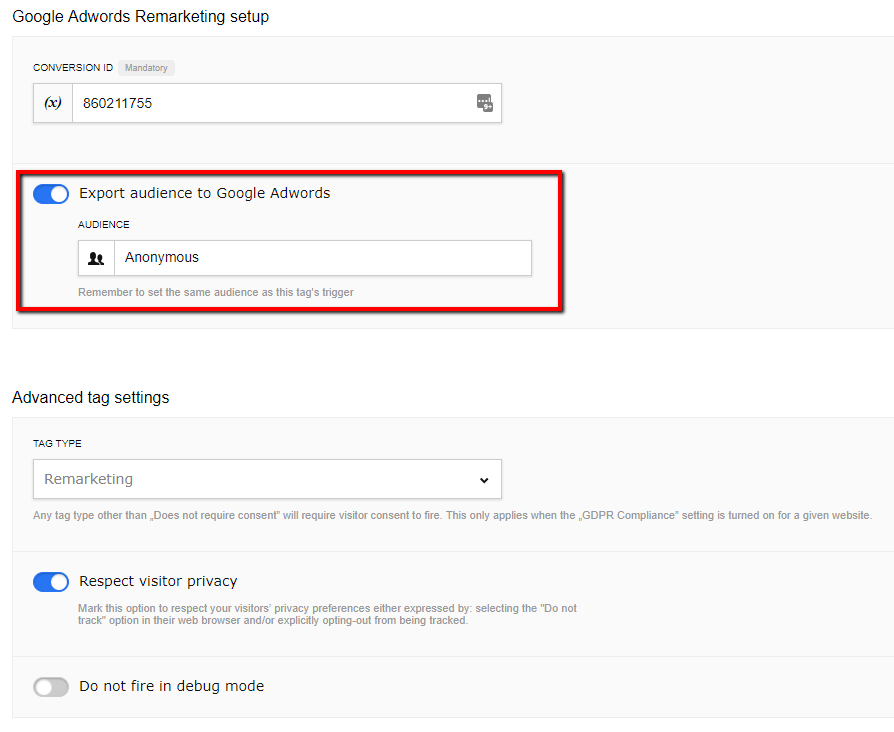
Task: Disable Export audience to Google Adwords switch
Action: pyautogui.click(x=51, y=194)
